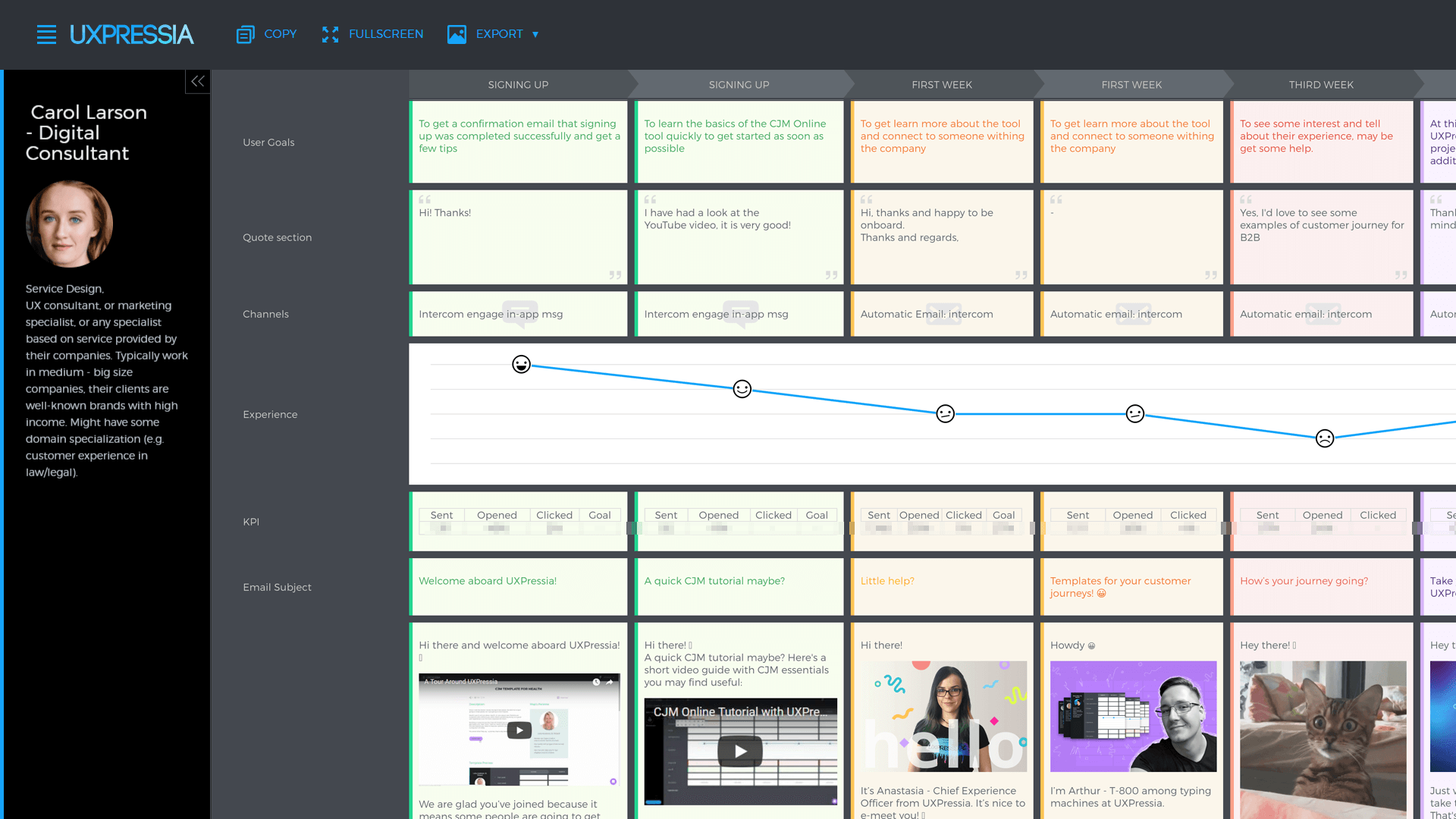
Task: Click 'Opened' in THIRD WEEK KPI table
Action: (1323, 515)
